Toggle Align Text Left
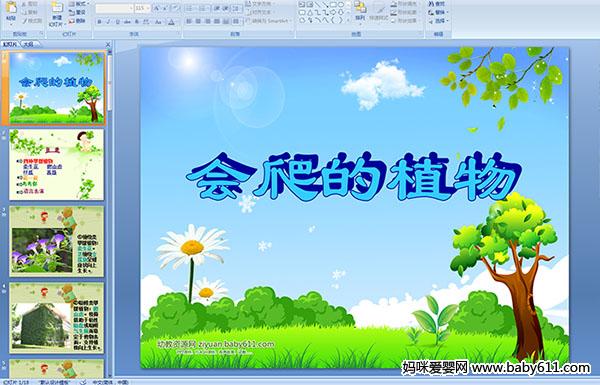This screenshot has height=385, width=600. tap(189, 22)
